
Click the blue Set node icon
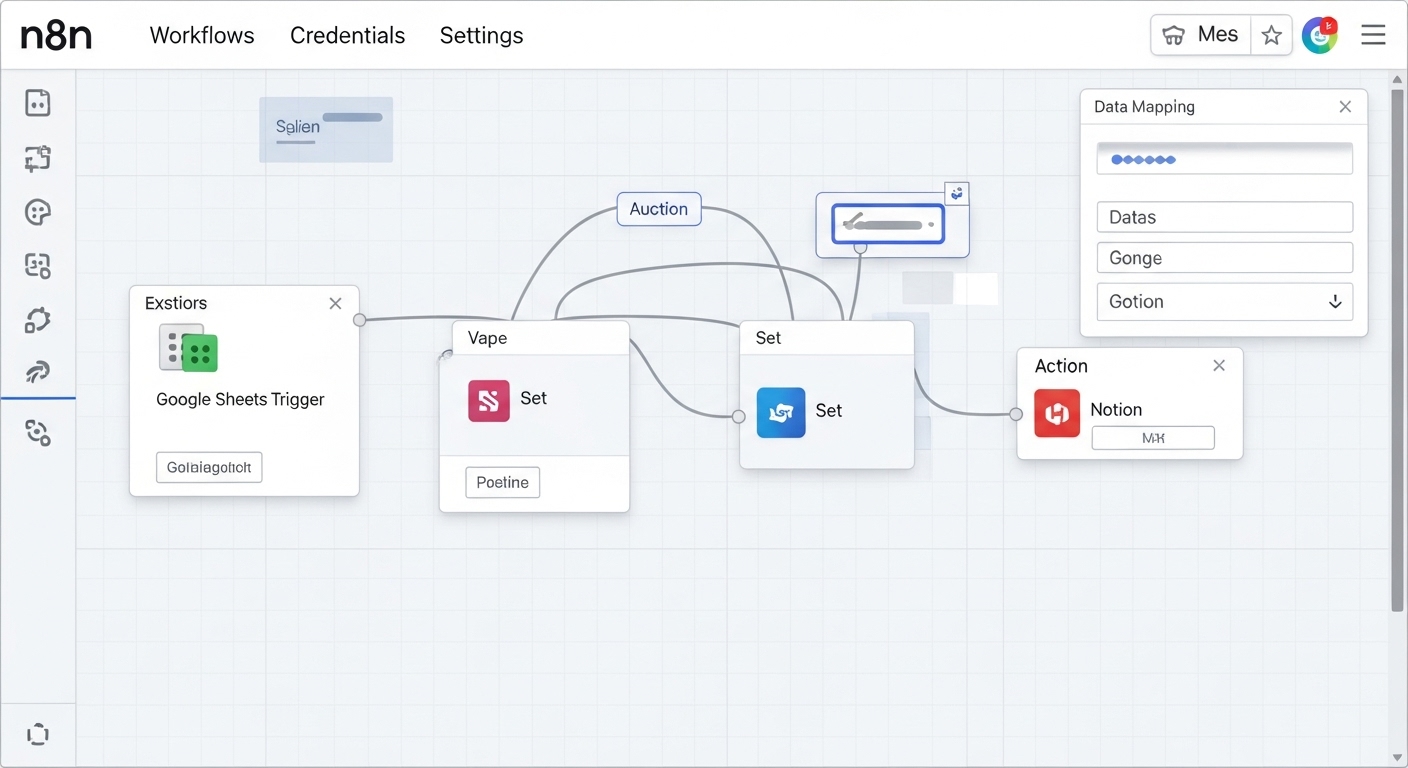coord(781,413)
